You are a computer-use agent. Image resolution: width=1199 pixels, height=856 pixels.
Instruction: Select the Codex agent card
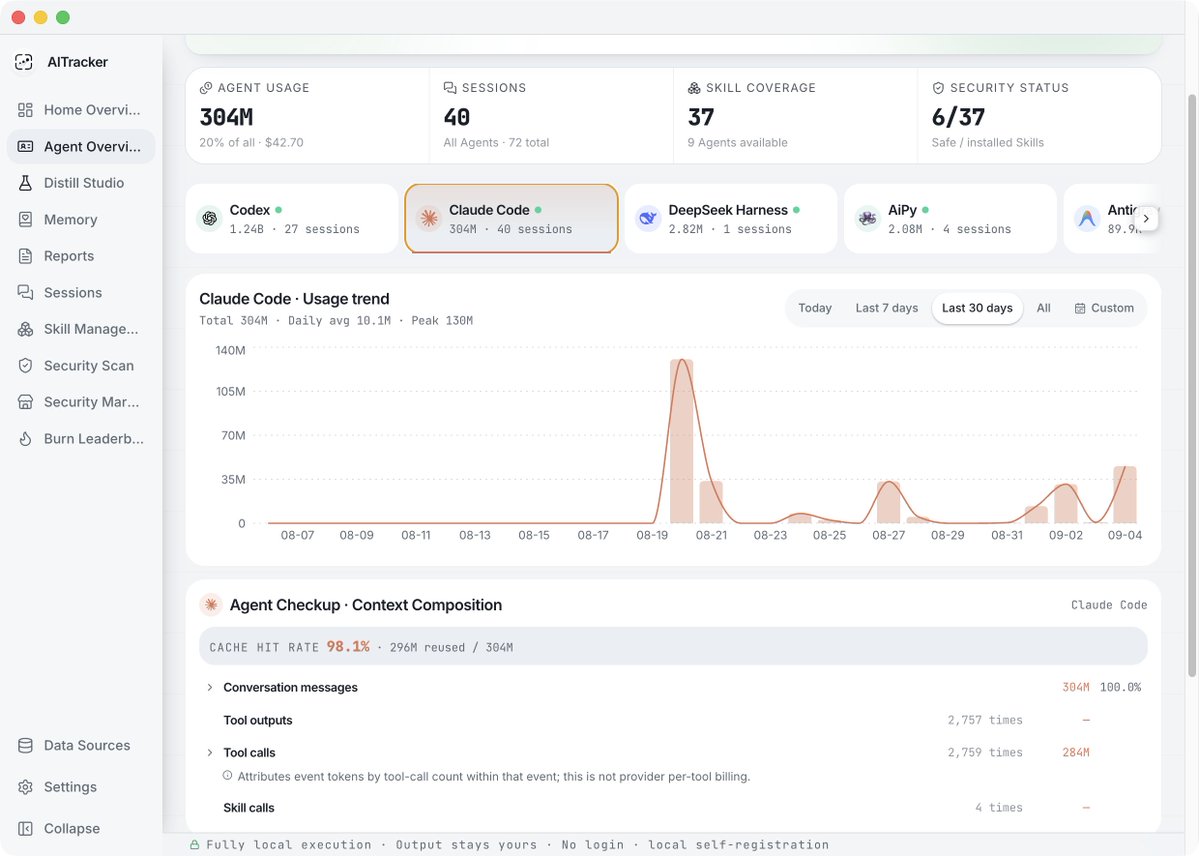click(292, 219)
